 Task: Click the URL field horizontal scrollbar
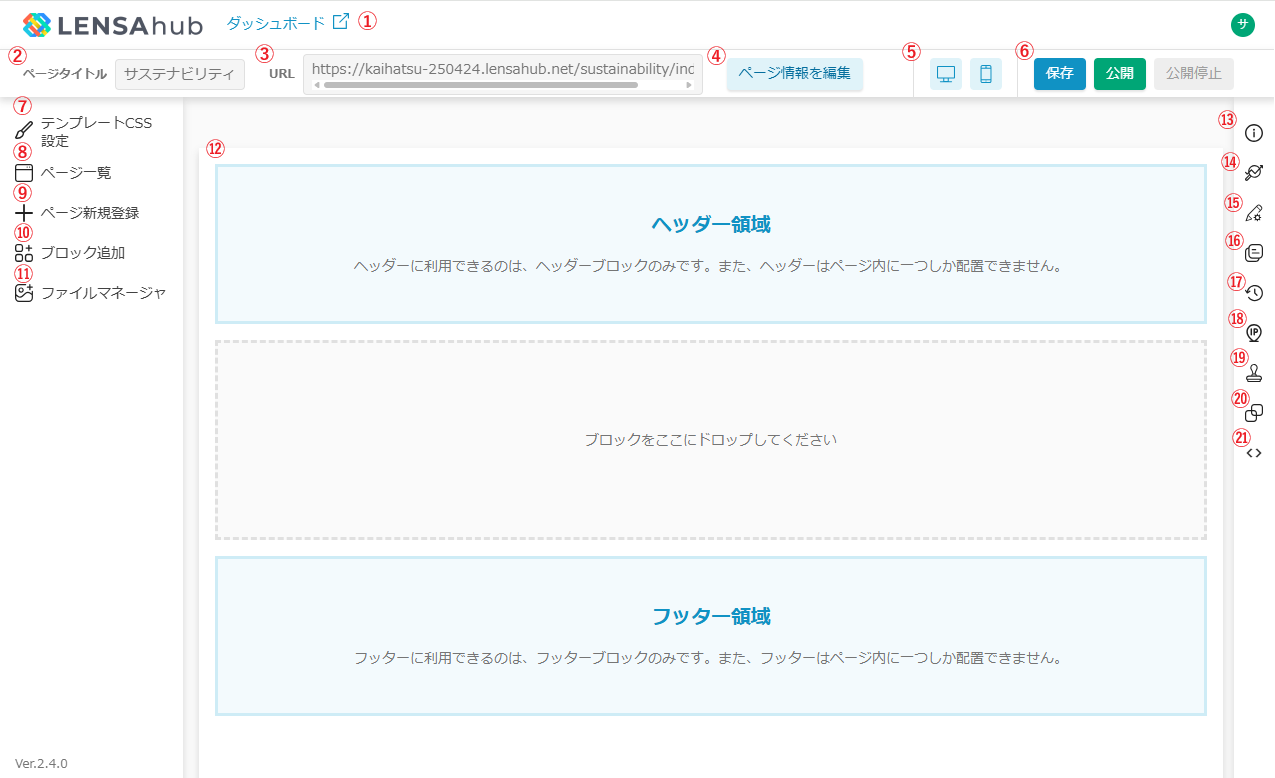pos(480,85)
